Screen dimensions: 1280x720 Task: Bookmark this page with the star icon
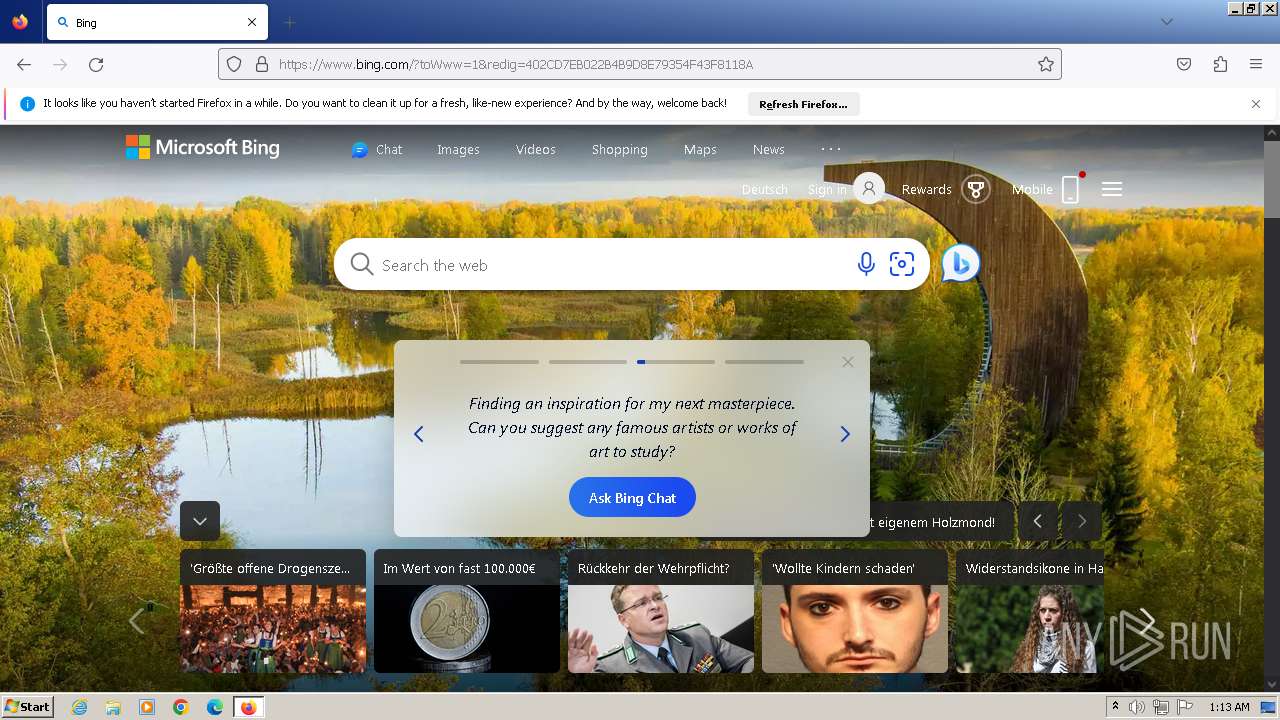pos(1046,64)
